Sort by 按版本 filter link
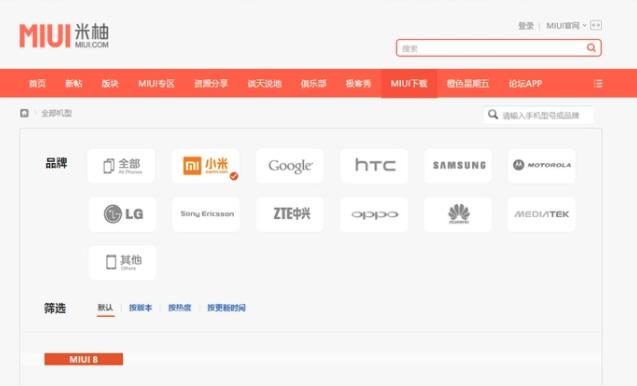Viewport: 637px width, 386px height. 140,308
